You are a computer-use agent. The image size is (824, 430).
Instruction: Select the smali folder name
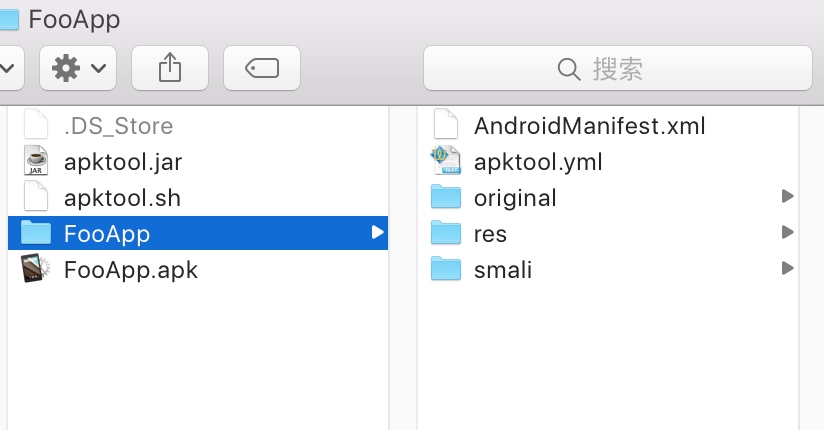click(503, 270)
